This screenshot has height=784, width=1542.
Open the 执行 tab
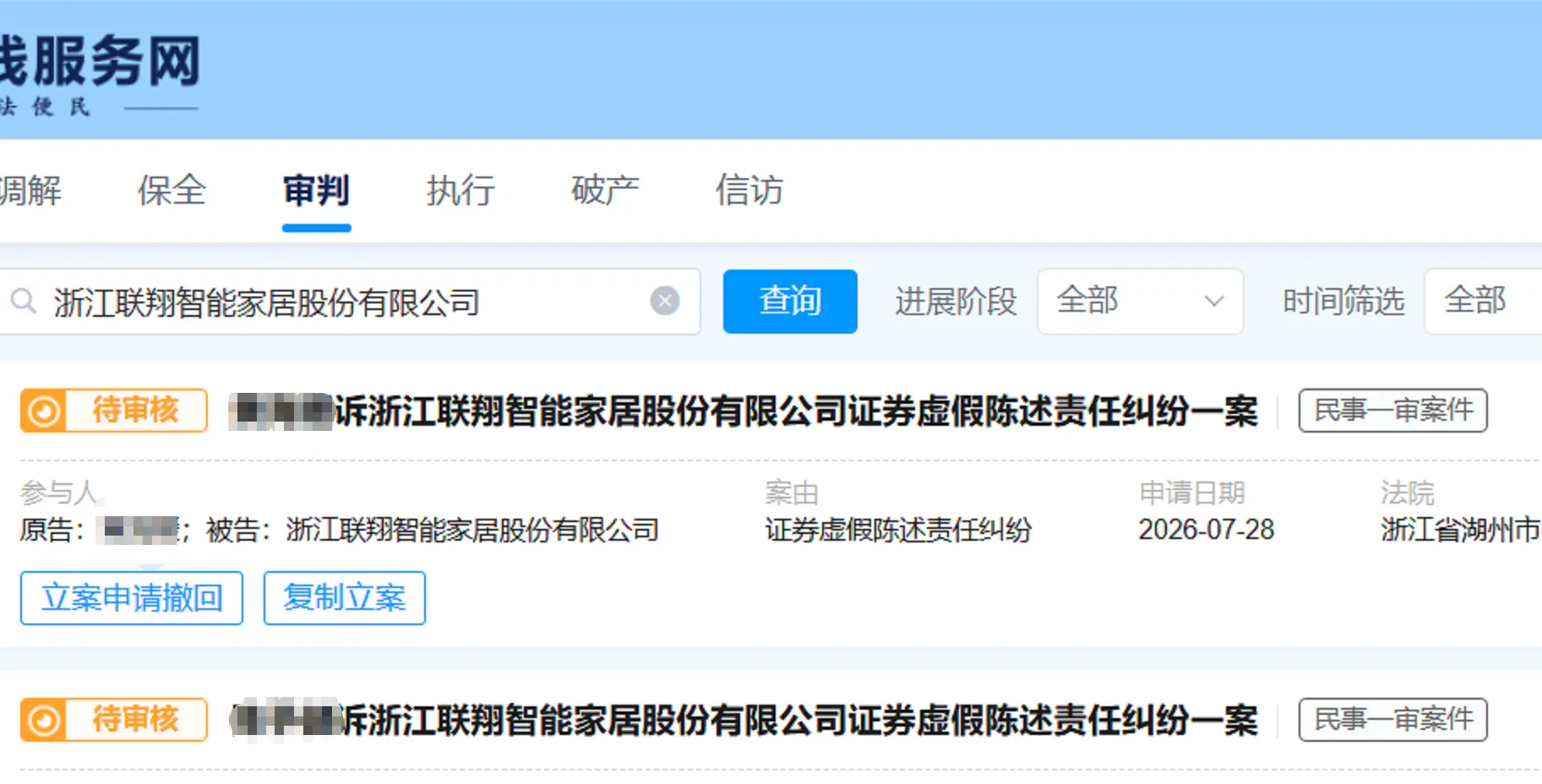(460, 190)
